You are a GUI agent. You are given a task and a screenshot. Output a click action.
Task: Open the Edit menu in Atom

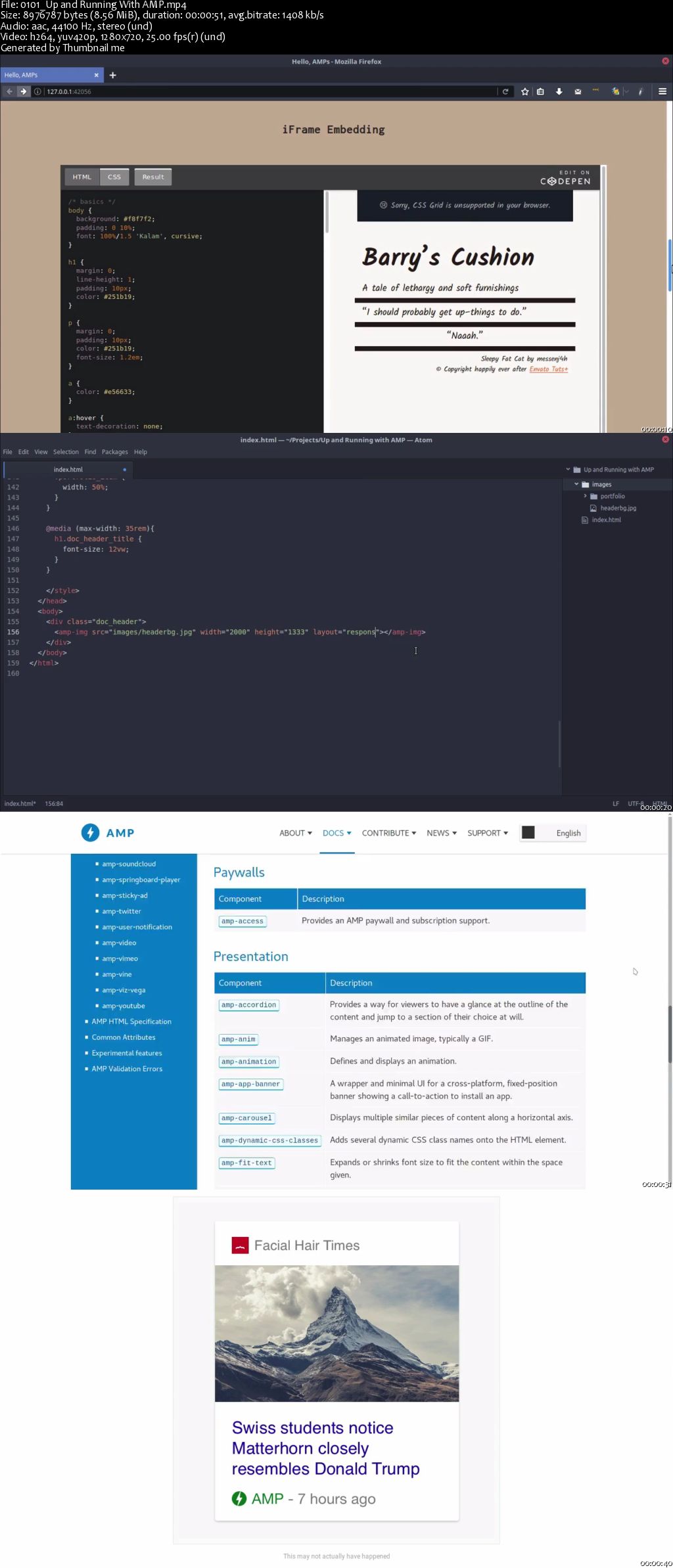[x=24, y=452]
